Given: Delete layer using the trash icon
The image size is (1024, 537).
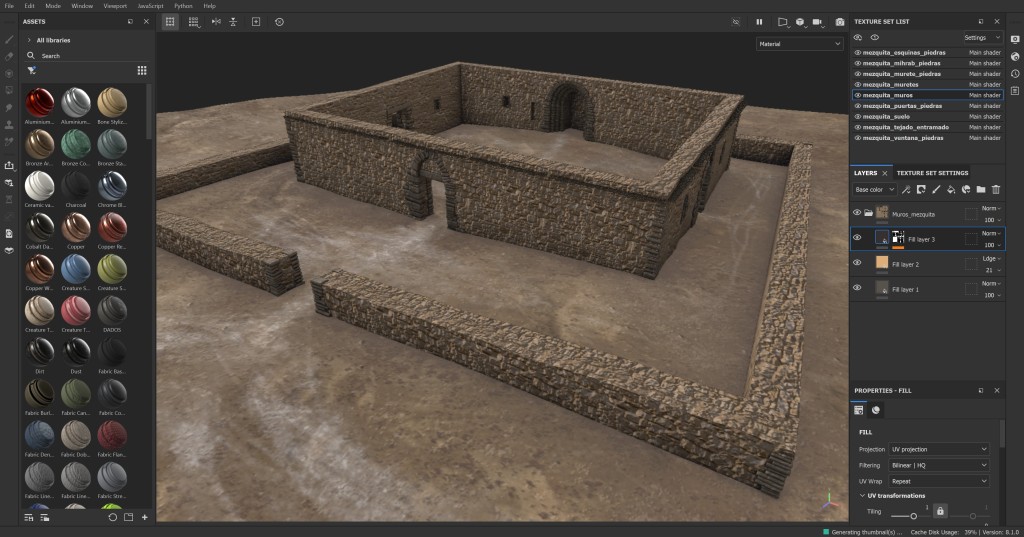Looking at the screenshot, I should (x=996, y=189).
